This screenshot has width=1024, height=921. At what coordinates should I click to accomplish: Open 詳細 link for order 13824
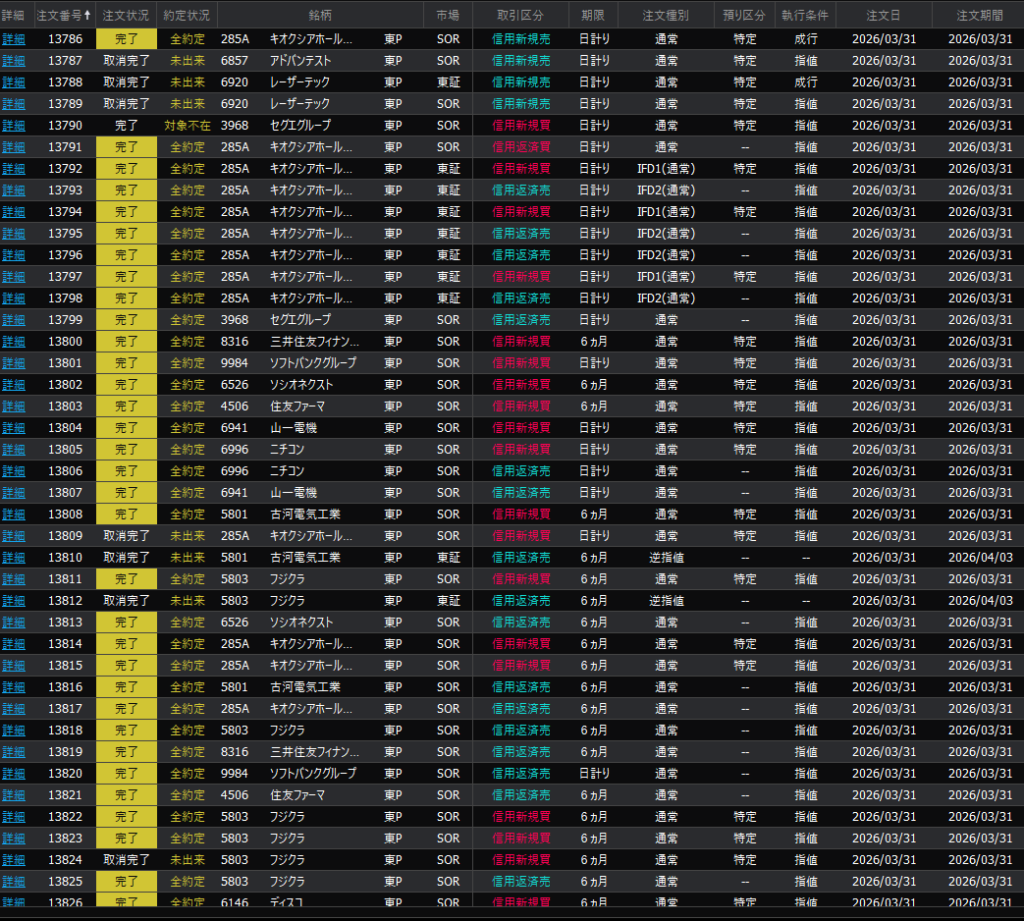tap(14, 860)
